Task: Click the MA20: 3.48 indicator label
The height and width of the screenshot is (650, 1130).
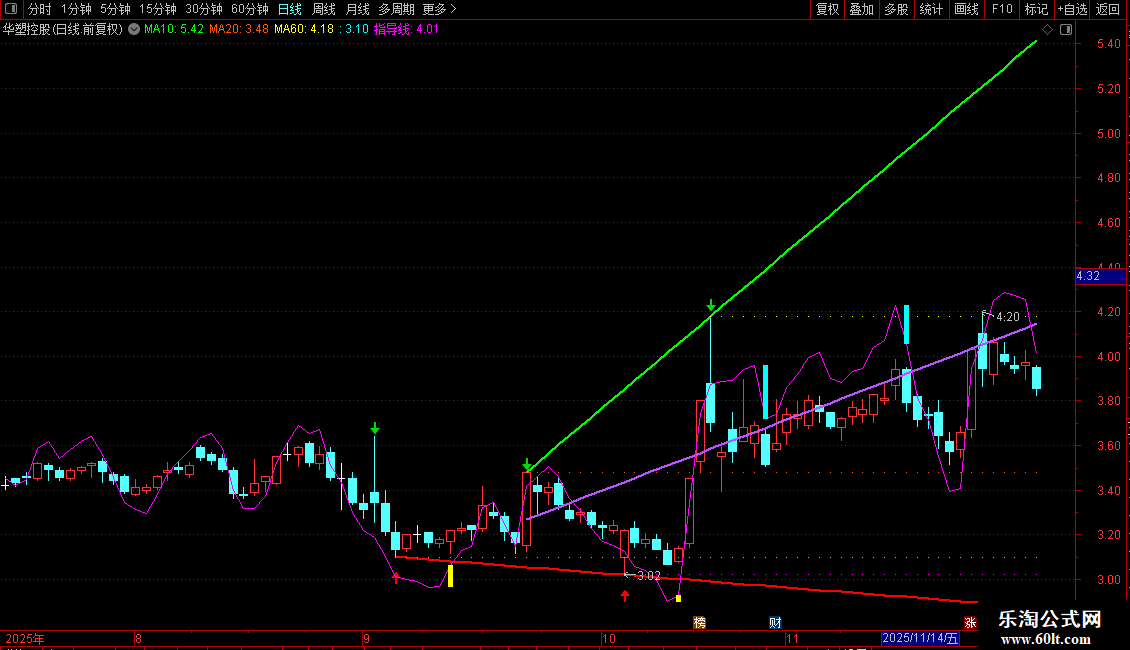Action: (239, 29)
